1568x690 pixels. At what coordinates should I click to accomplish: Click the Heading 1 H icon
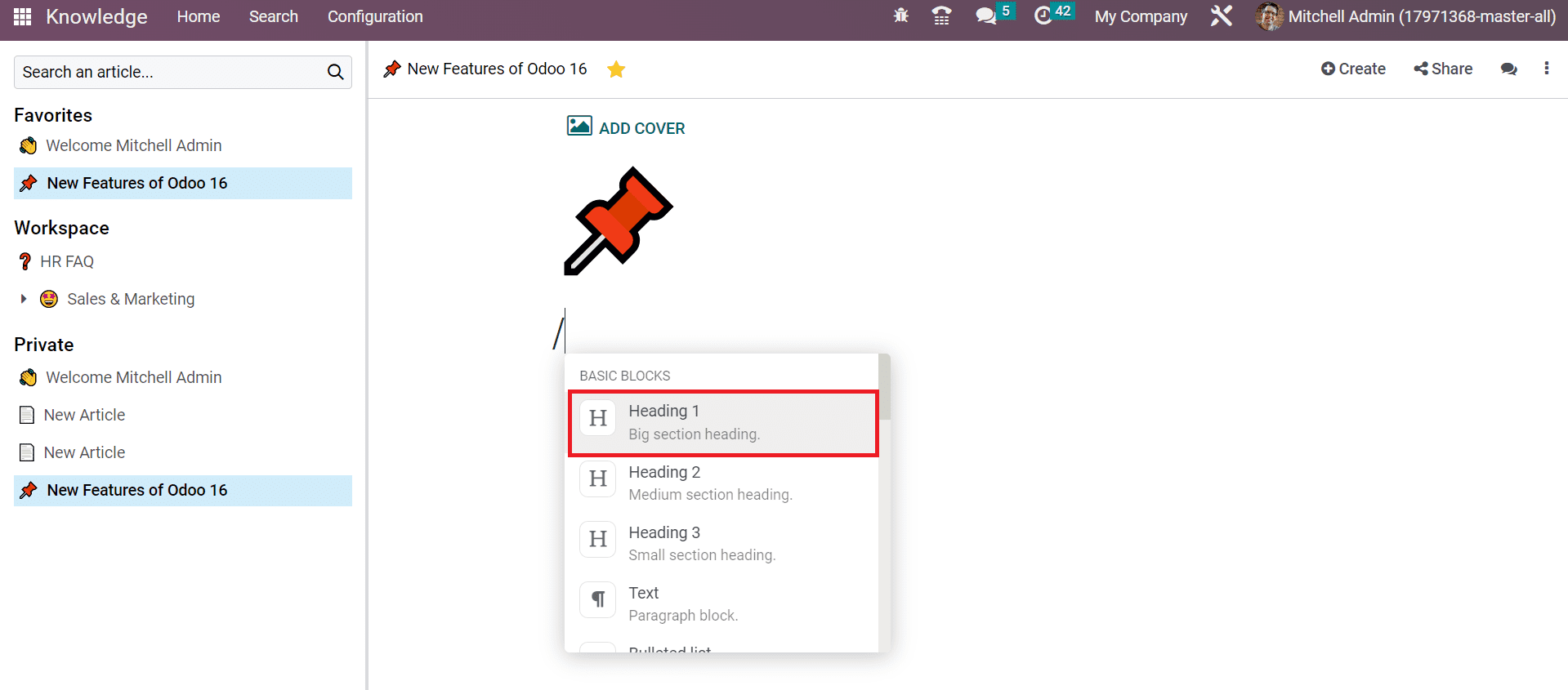click(598, 418)
